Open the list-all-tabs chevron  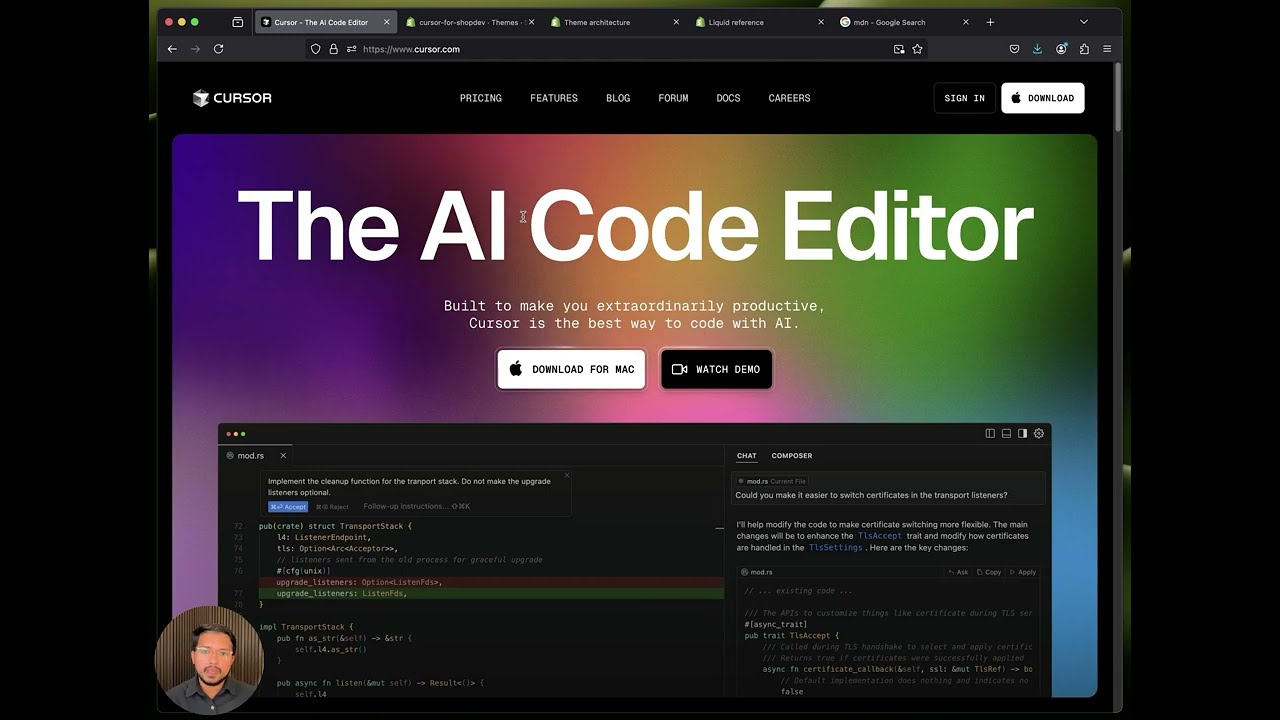[1083, 21]
